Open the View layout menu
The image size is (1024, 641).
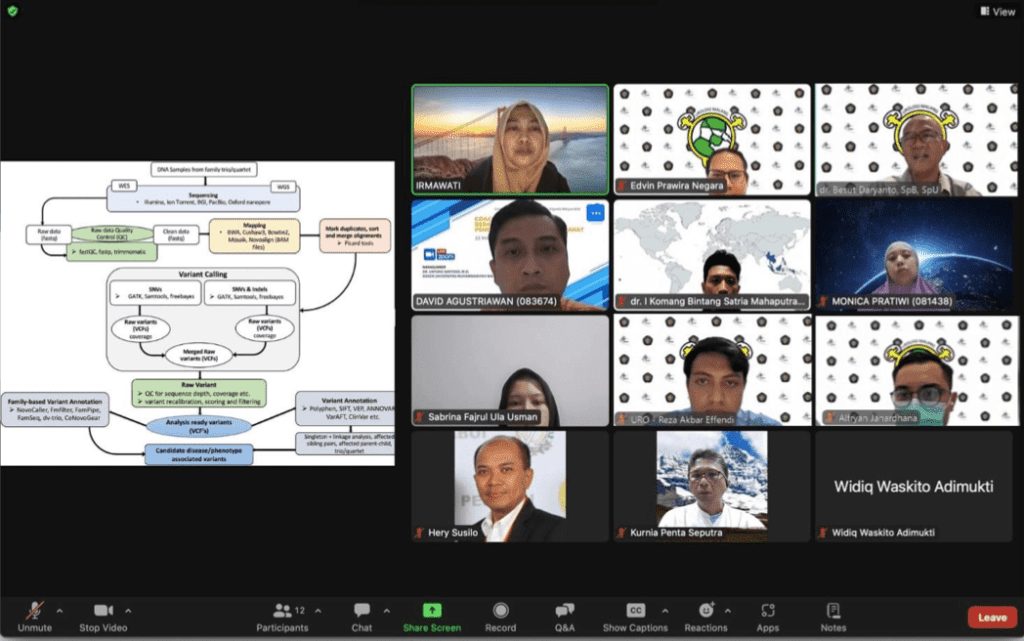(996, 11)
